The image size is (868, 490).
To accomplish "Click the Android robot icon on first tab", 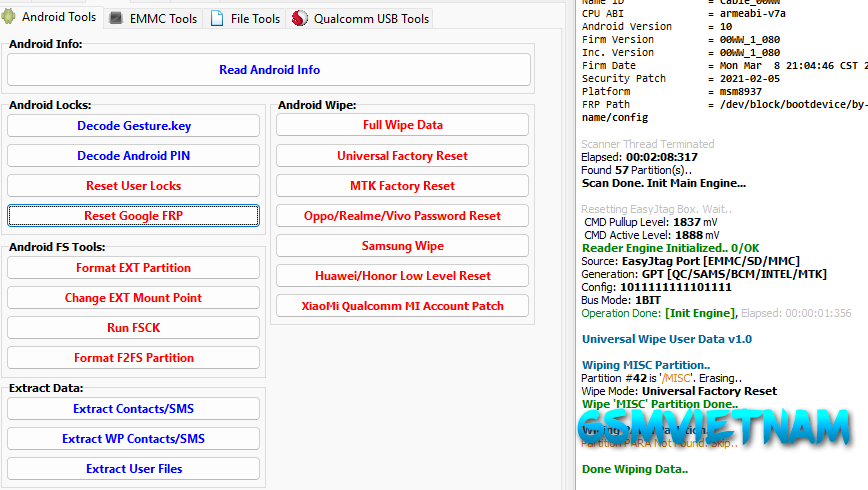I will (x=12, y=17).
